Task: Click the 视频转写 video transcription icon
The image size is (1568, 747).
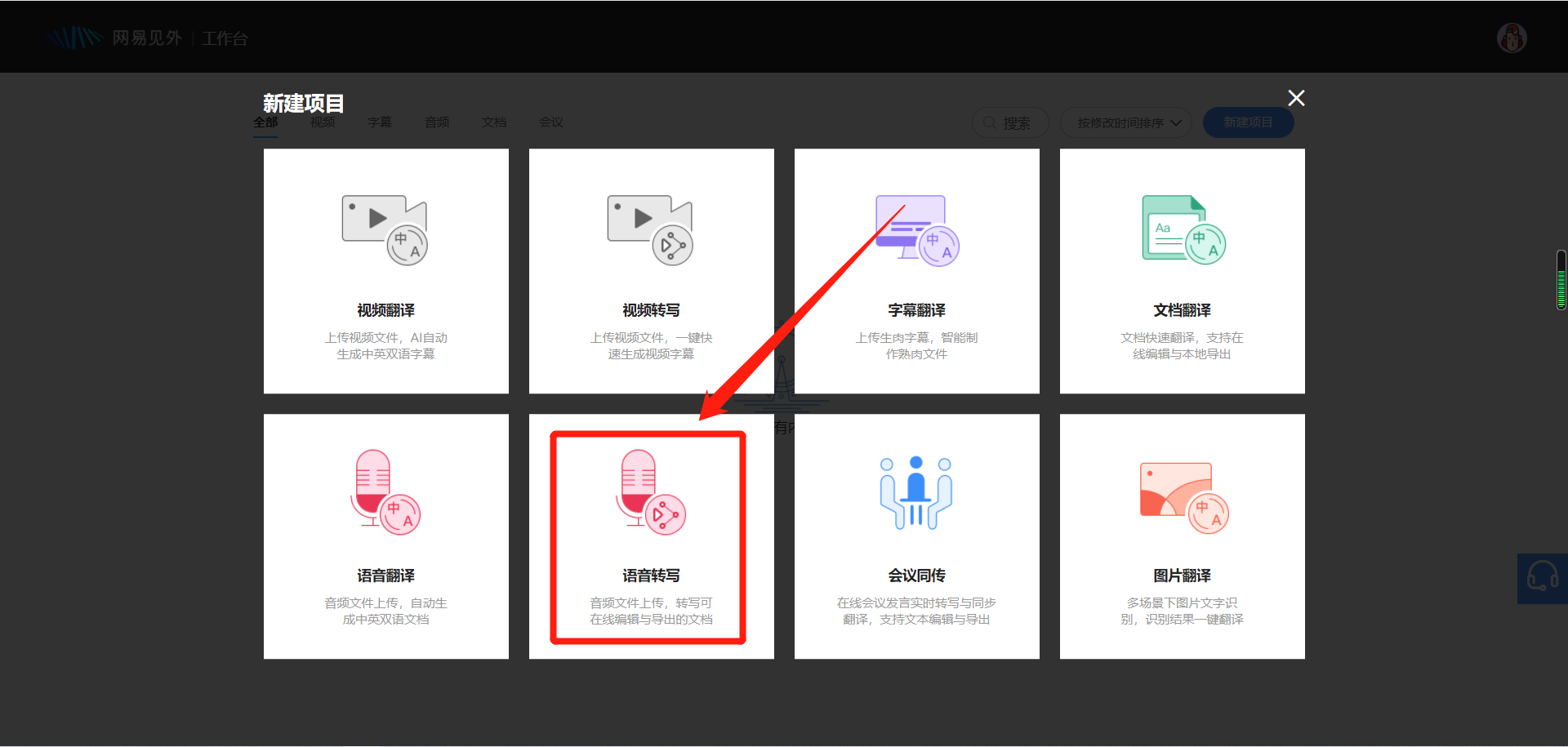Action: click(x=650, y=230)
